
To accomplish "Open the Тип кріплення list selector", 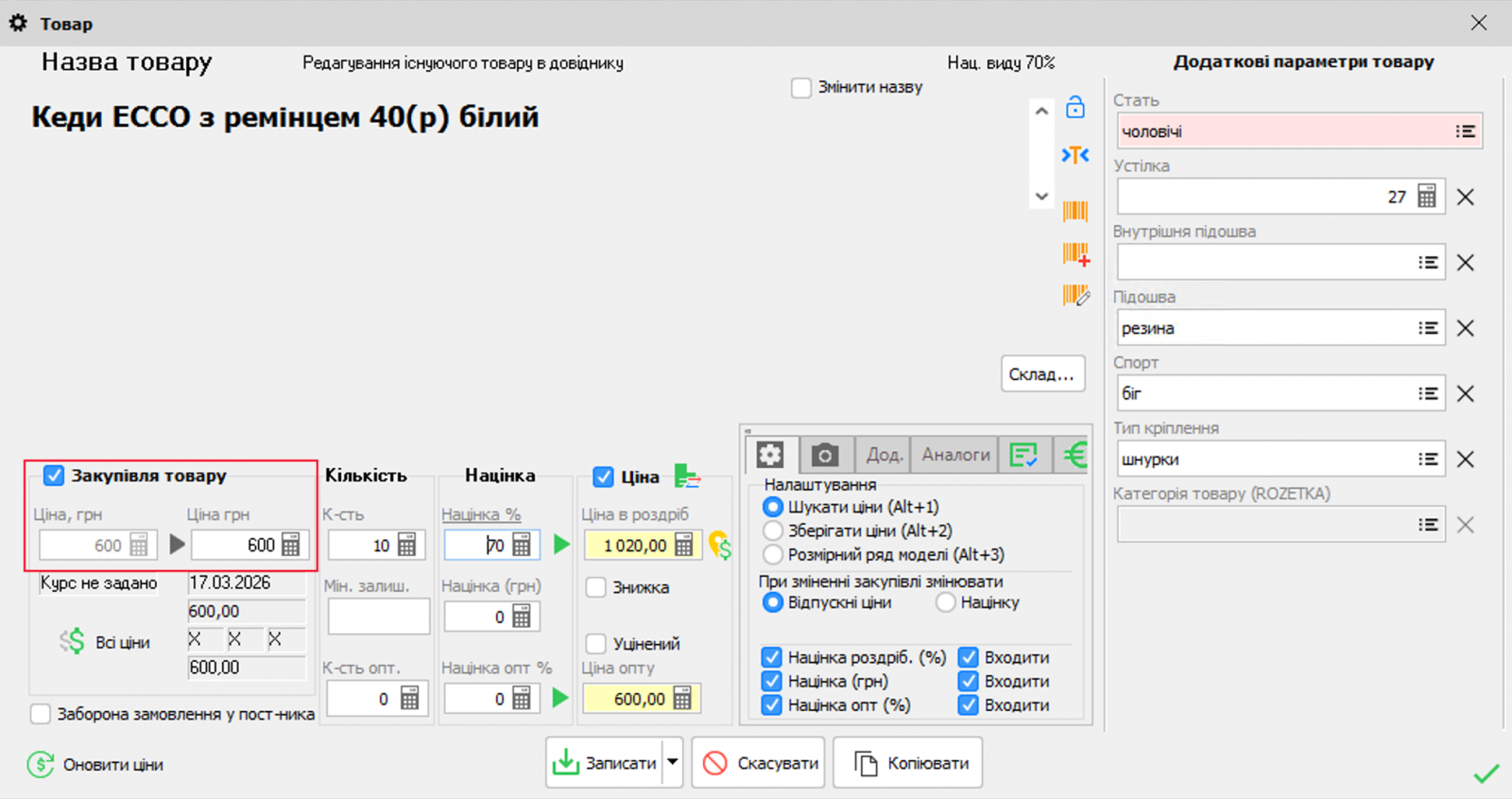I will click(x=1427, y=460).
